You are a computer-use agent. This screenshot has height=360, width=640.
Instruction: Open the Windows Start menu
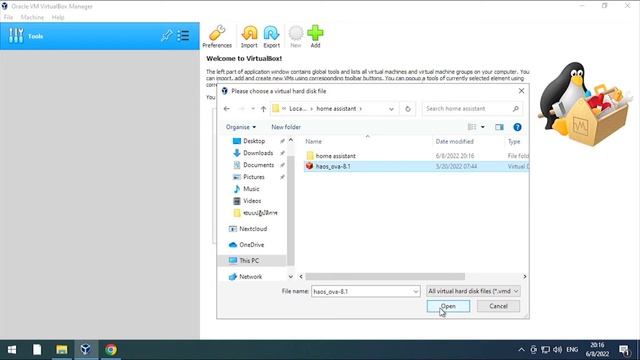pos(12,350)
